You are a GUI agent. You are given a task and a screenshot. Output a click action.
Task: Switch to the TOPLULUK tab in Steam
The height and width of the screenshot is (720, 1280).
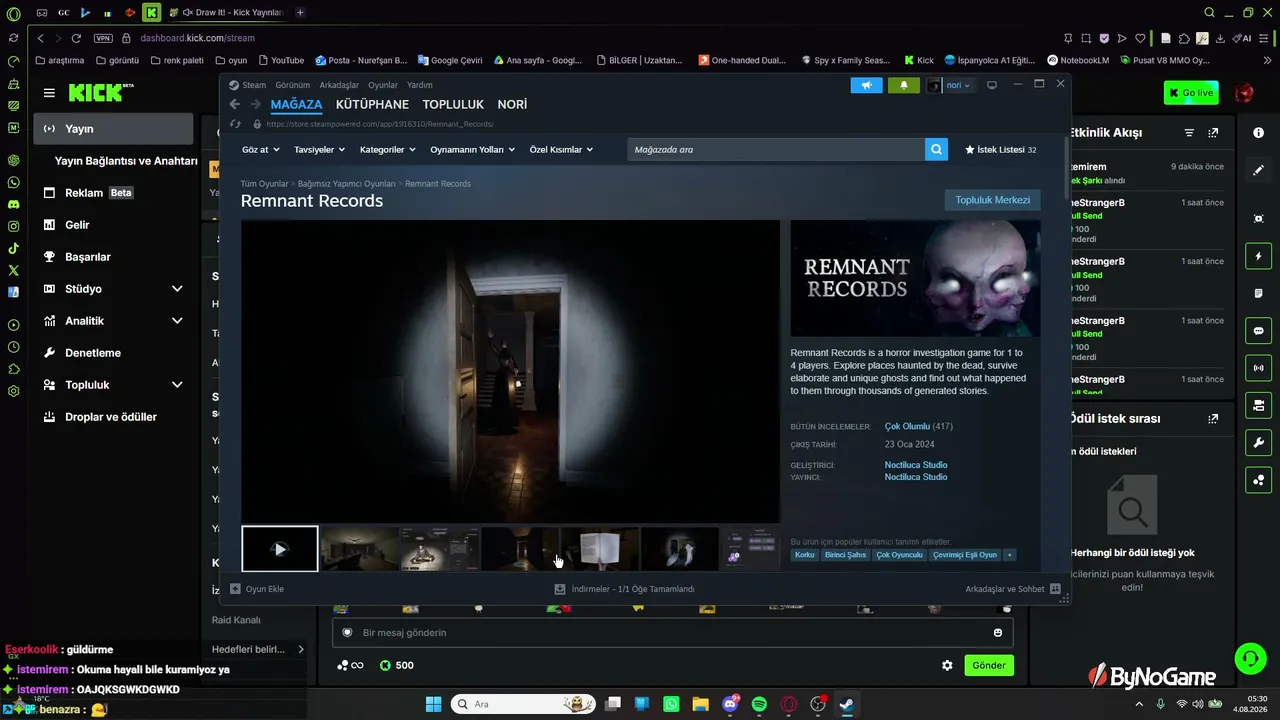(x=453, y=104)
